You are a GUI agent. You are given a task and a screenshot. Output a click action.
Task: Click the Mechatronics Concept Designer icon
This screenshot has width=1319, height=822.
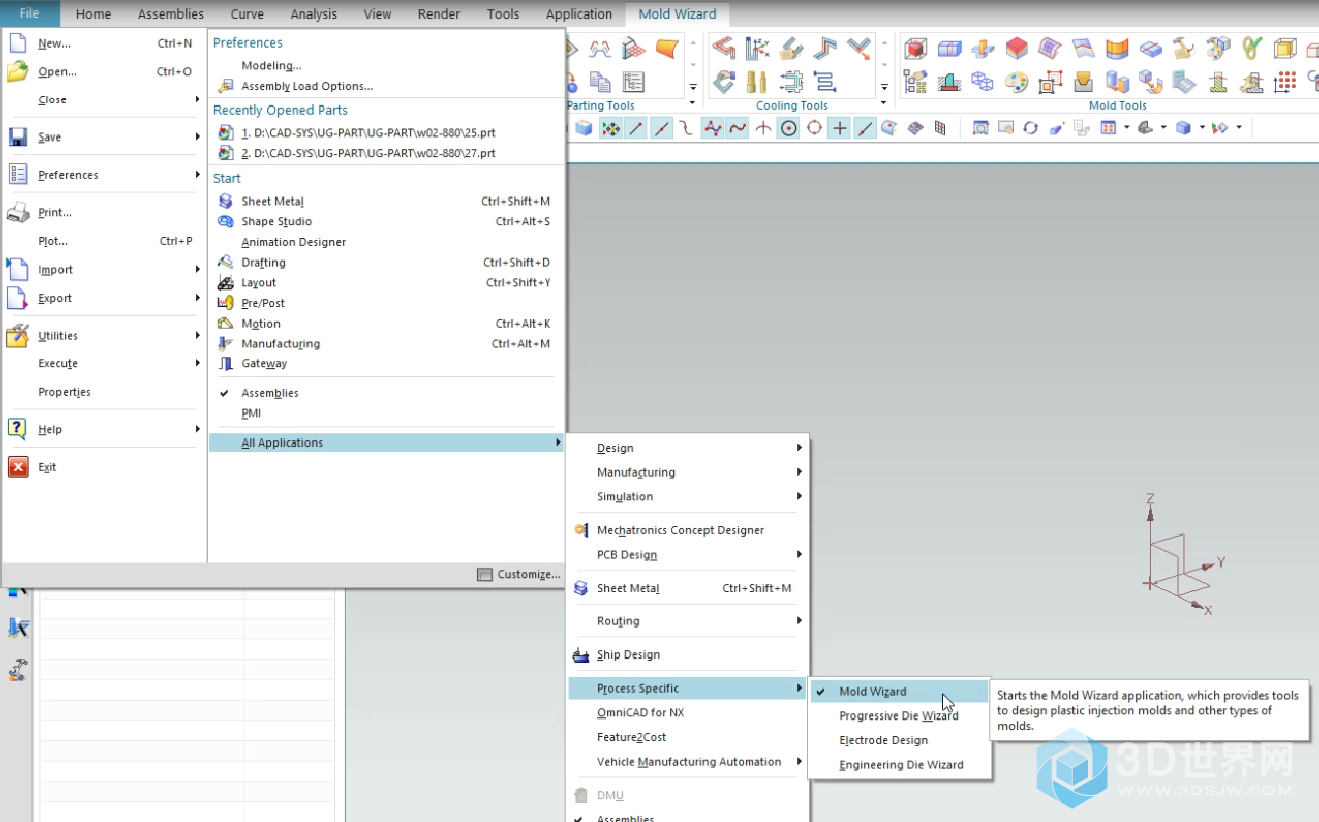(x=581, y=530)
